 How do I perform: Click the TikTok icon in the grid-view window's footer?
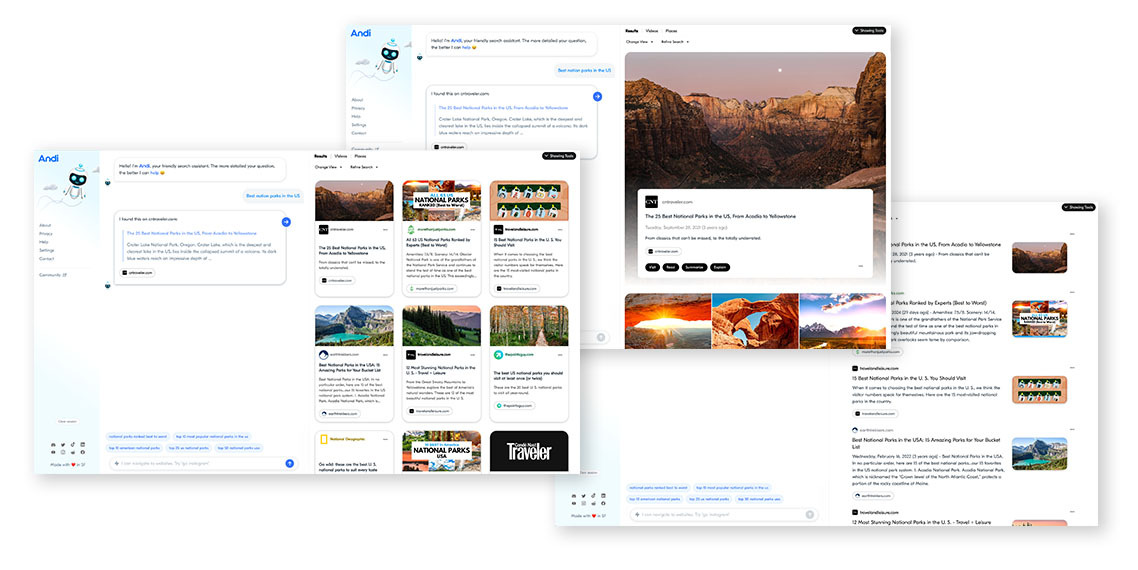[73, 444]
